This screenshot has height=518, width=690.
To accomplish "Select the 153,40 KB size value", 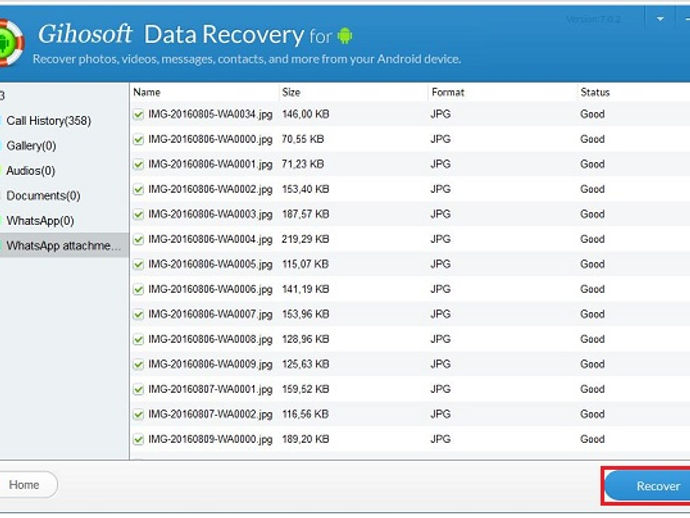I will pyautogui.click(x=305, y=190).
